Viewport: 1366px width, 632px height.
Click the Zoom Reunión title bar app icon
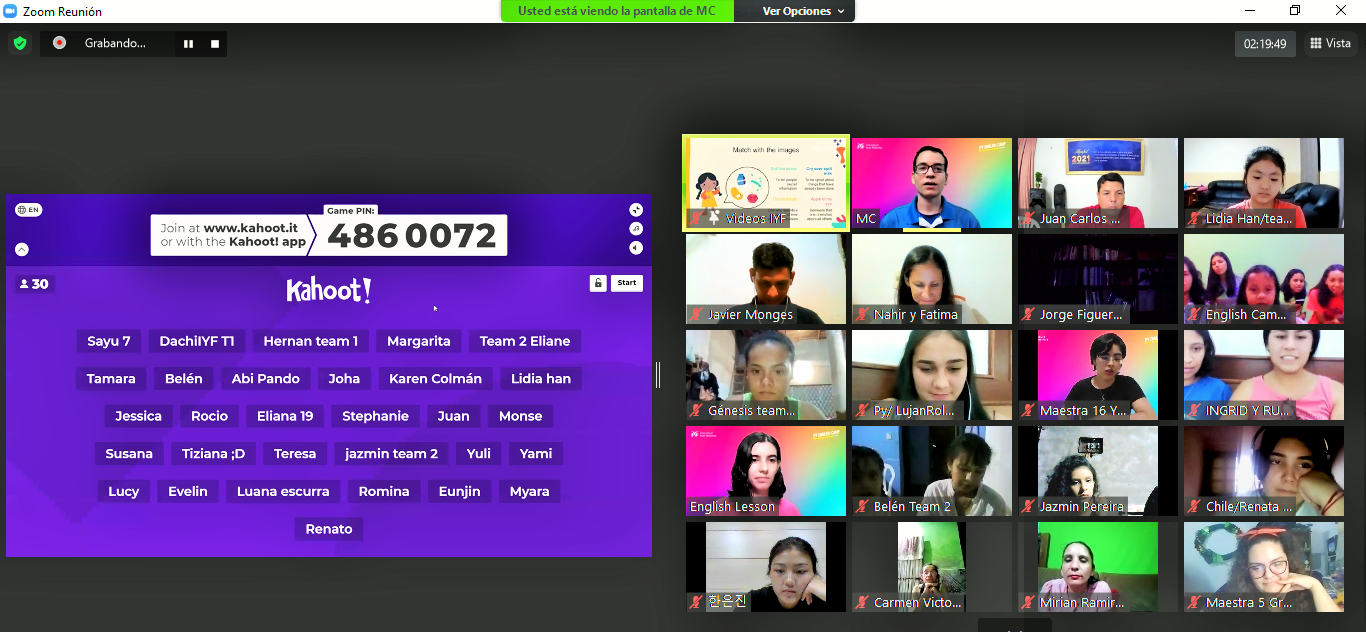click(11, 11)
